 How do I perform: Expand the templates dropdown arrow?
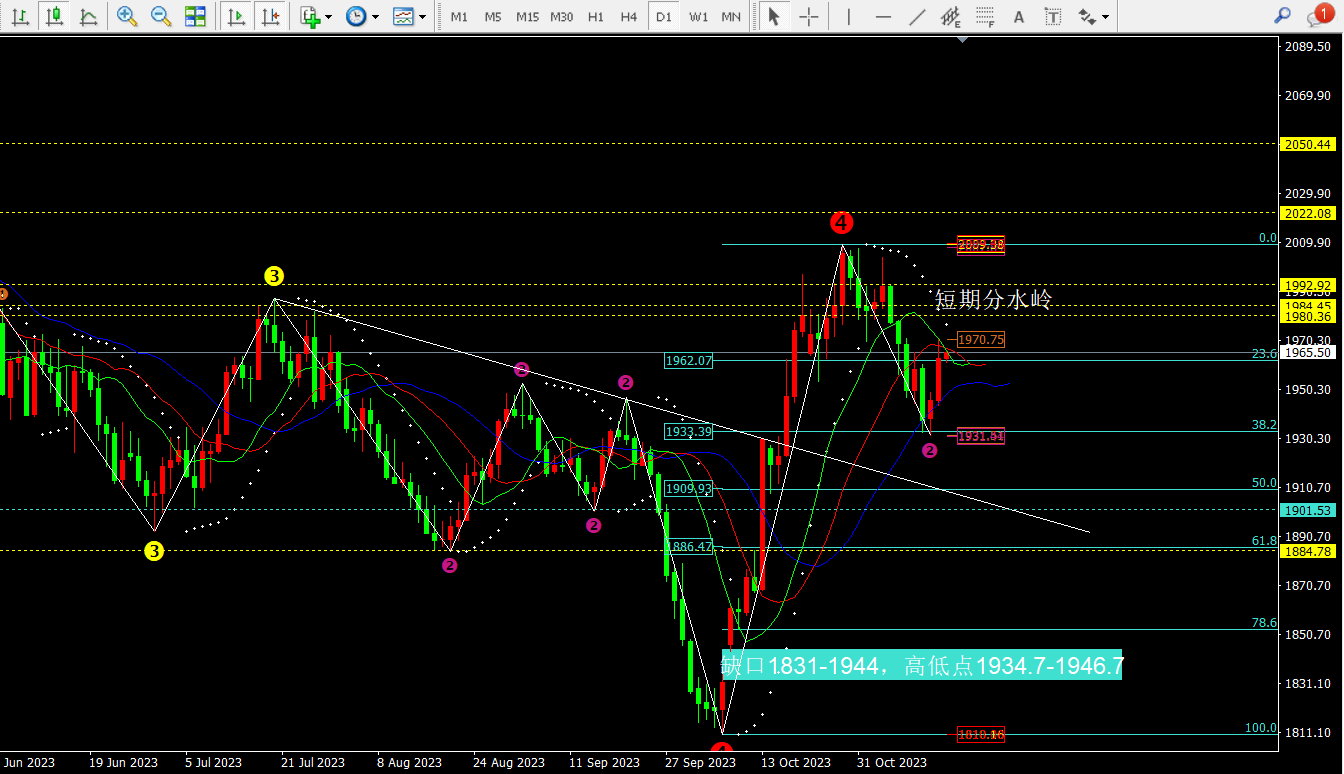point(422,16)
